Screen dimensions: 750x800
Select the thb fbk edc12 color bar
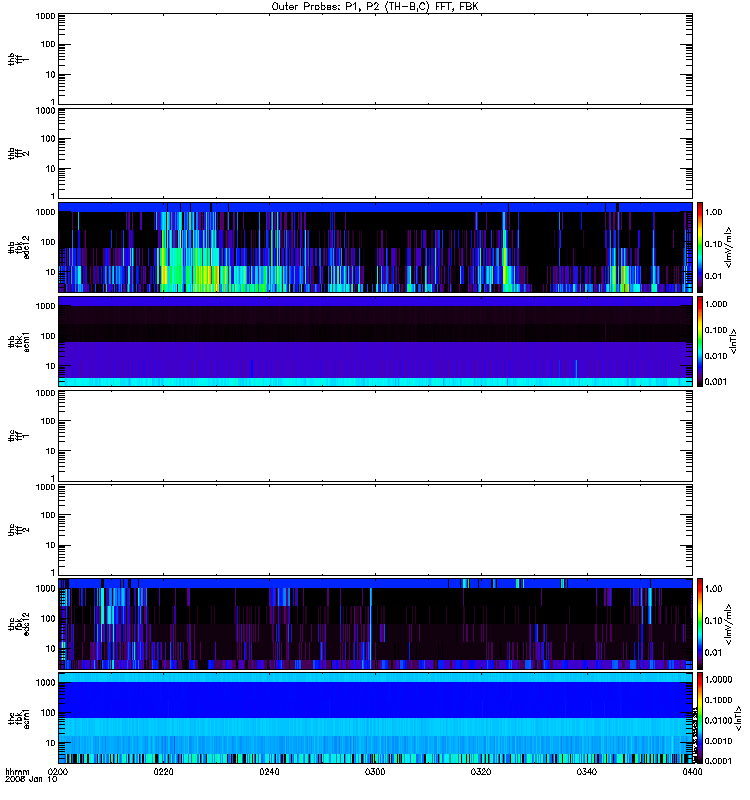tap(700, 247)
